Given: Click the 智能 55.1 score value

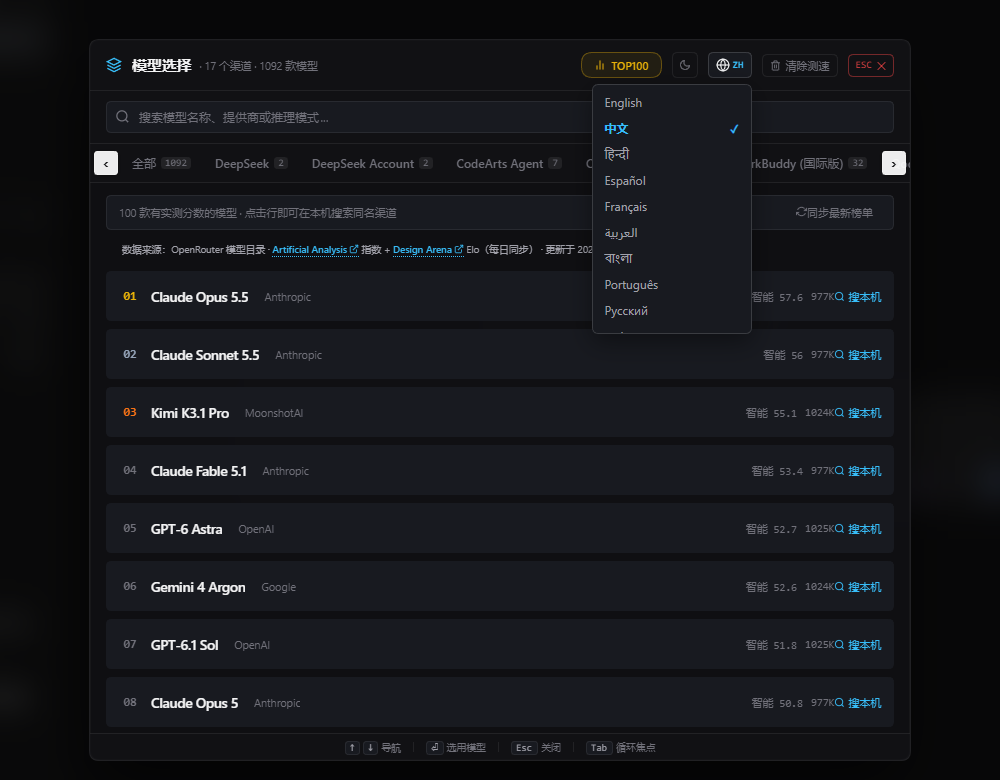Looking at the screenshot, I should (771, 413).
